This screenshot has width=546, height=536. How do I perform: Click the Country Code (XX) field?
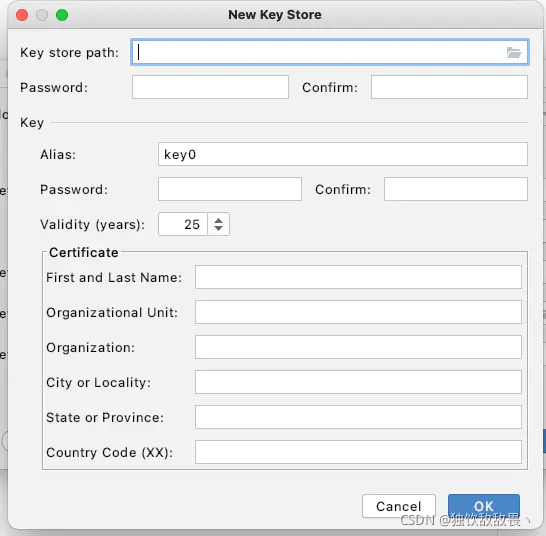(358, 452)
